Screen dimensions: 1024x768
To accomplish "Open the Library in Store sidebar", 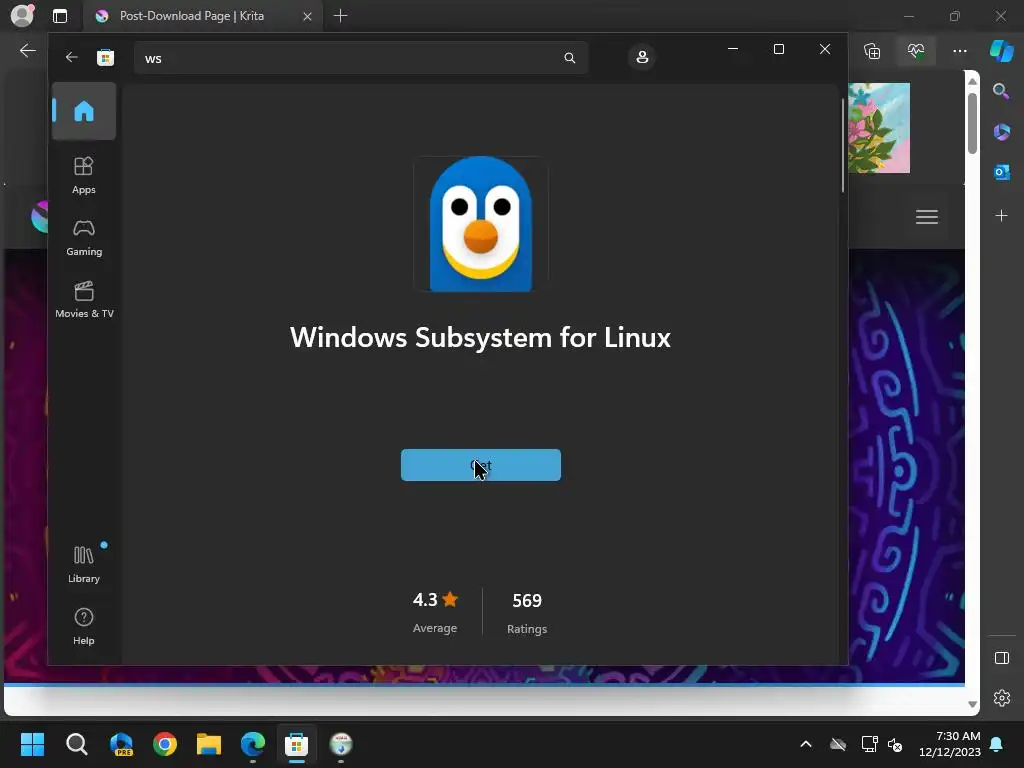I will (x=84, y=564).
